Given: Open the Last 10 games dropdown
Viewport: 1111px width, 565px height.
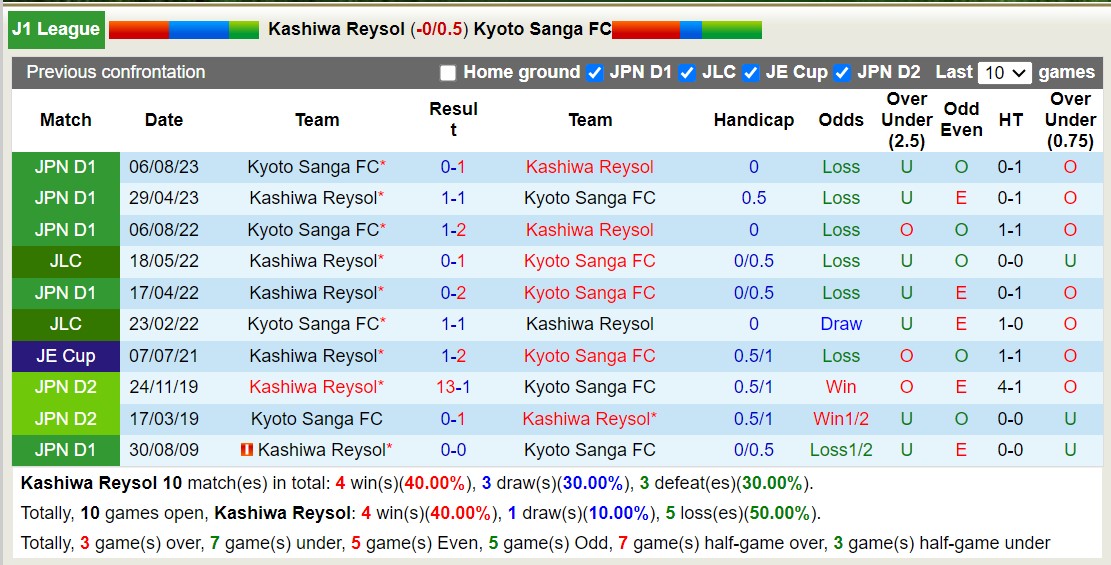Looking at the screenshot, I should (1004, 73).
